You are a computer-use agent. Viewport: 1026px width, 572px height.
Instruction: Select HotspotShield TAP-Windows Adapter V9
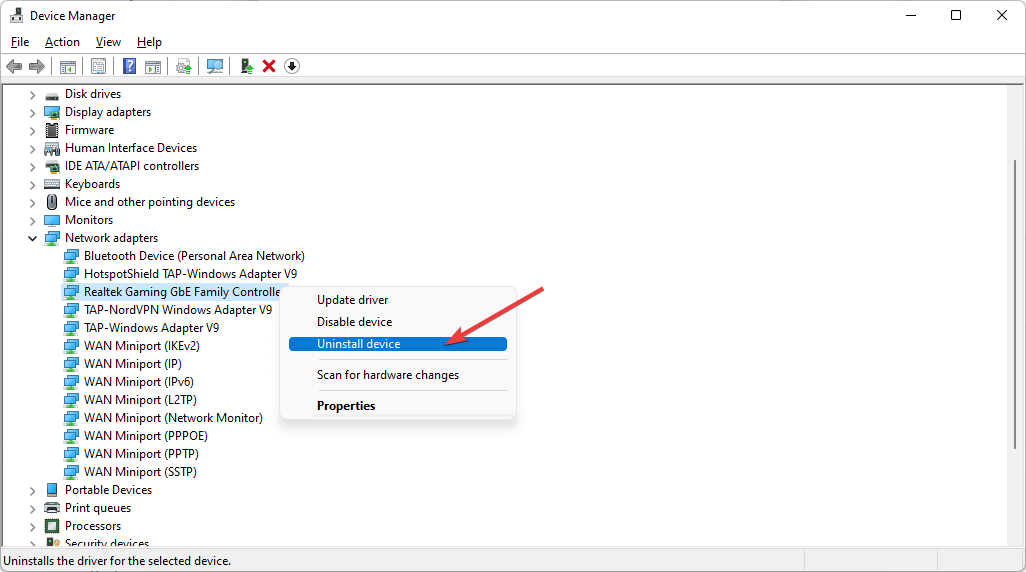pyautogui.click(x=190, y=274)
